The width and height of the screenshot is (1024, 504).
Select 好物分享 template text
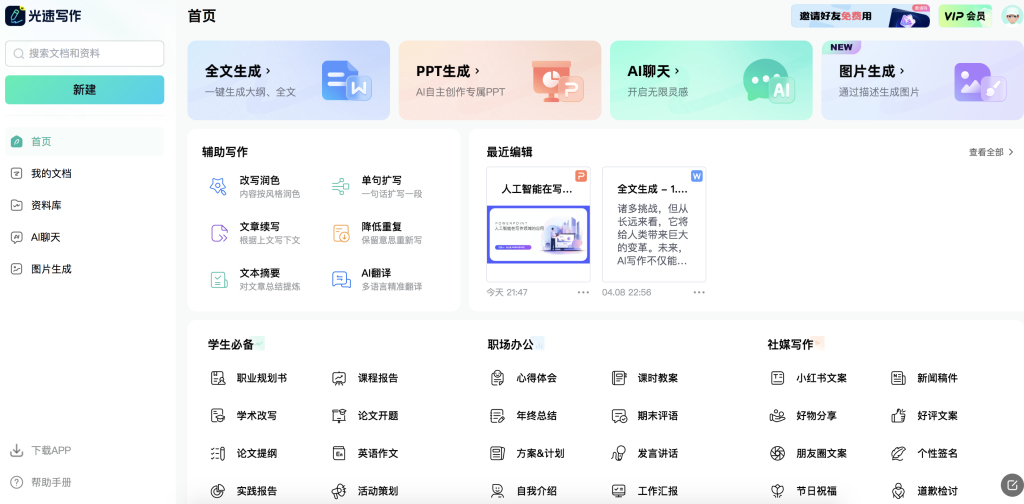[816, 416]
